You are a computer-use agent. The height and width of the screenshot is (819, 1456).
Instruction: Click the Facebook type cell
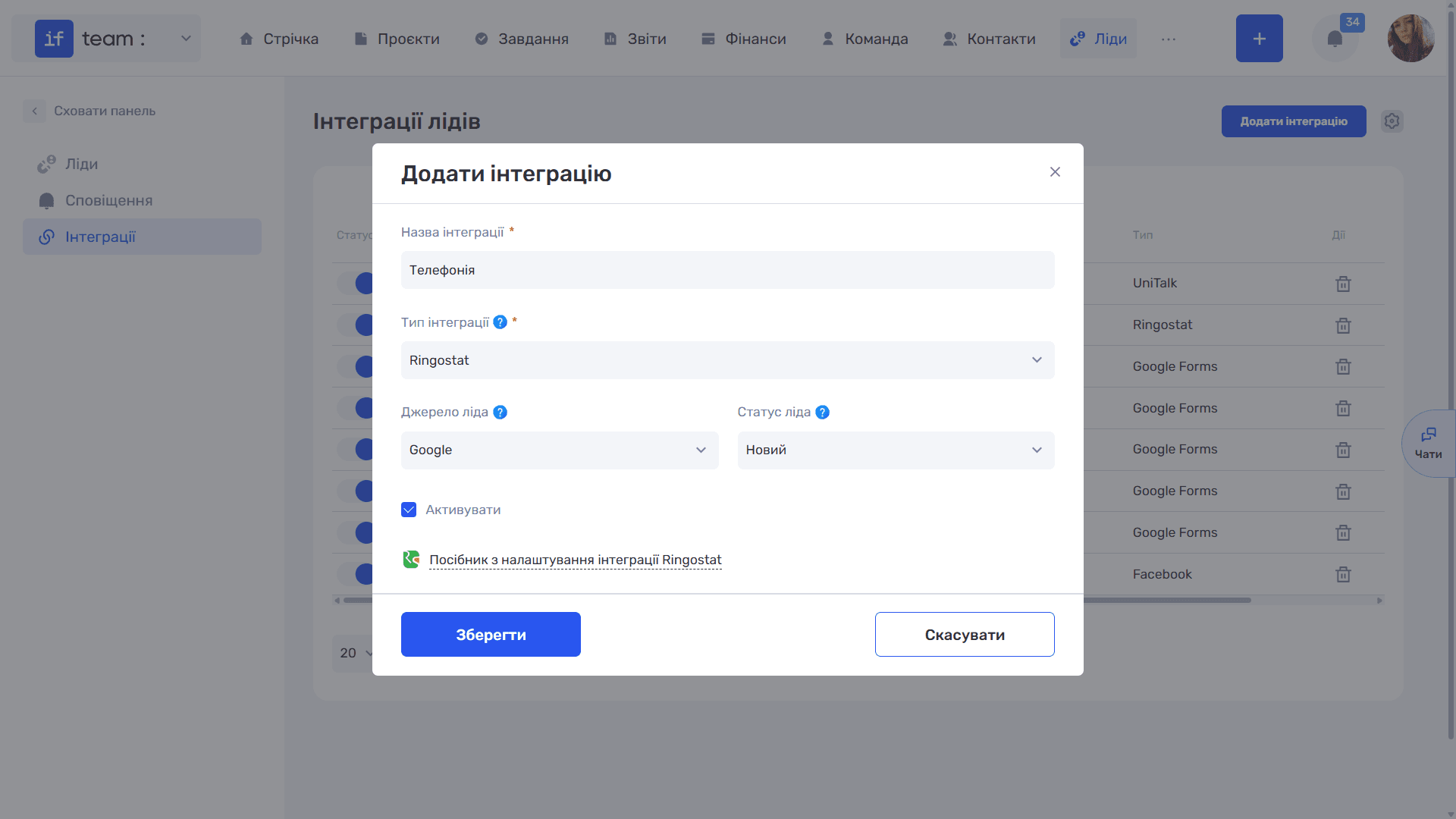(x=1163, y=574)
